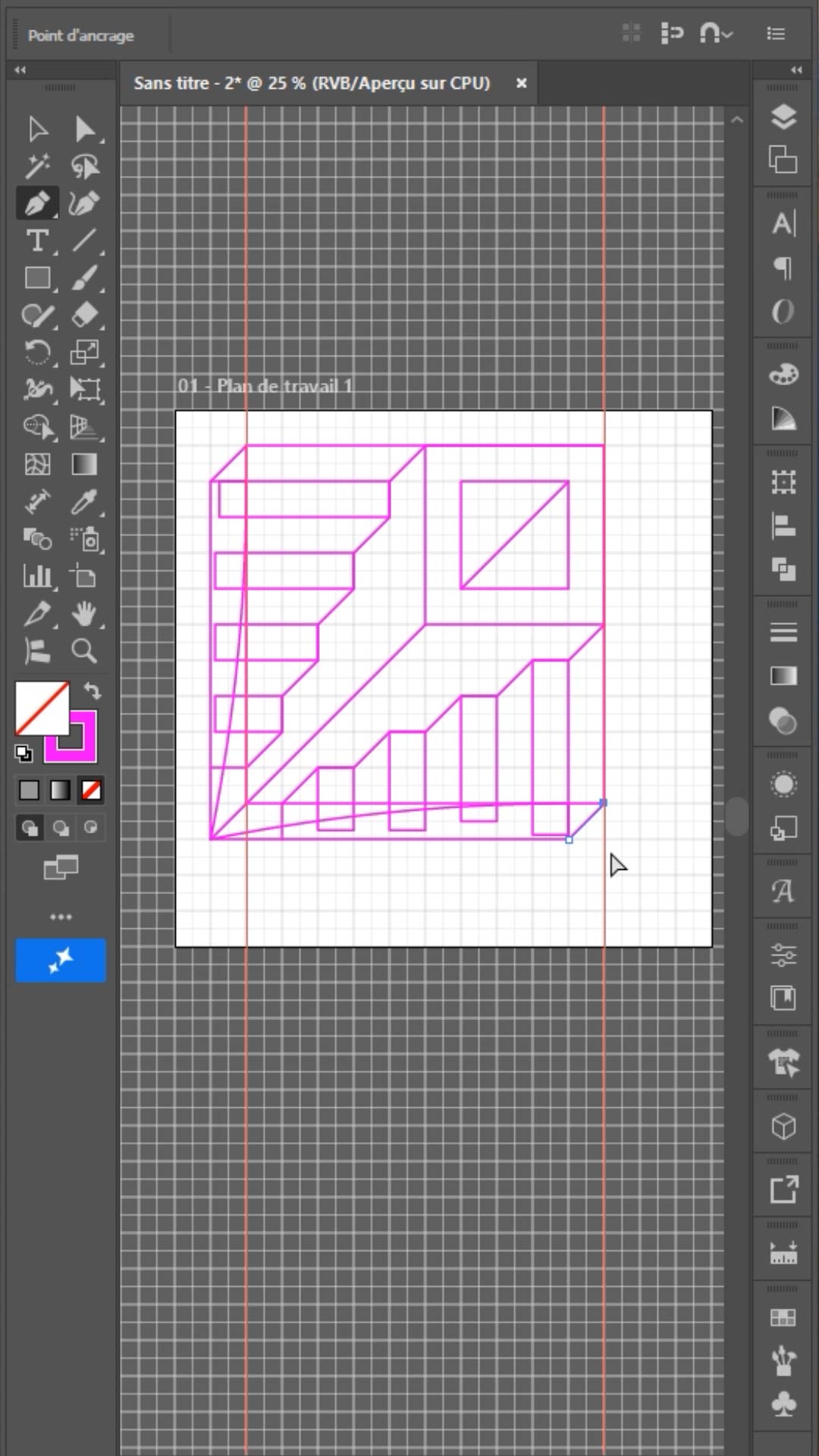Screen dimensions: 819x1456
Task: Select the Blend tool
Action: [37, 538]
